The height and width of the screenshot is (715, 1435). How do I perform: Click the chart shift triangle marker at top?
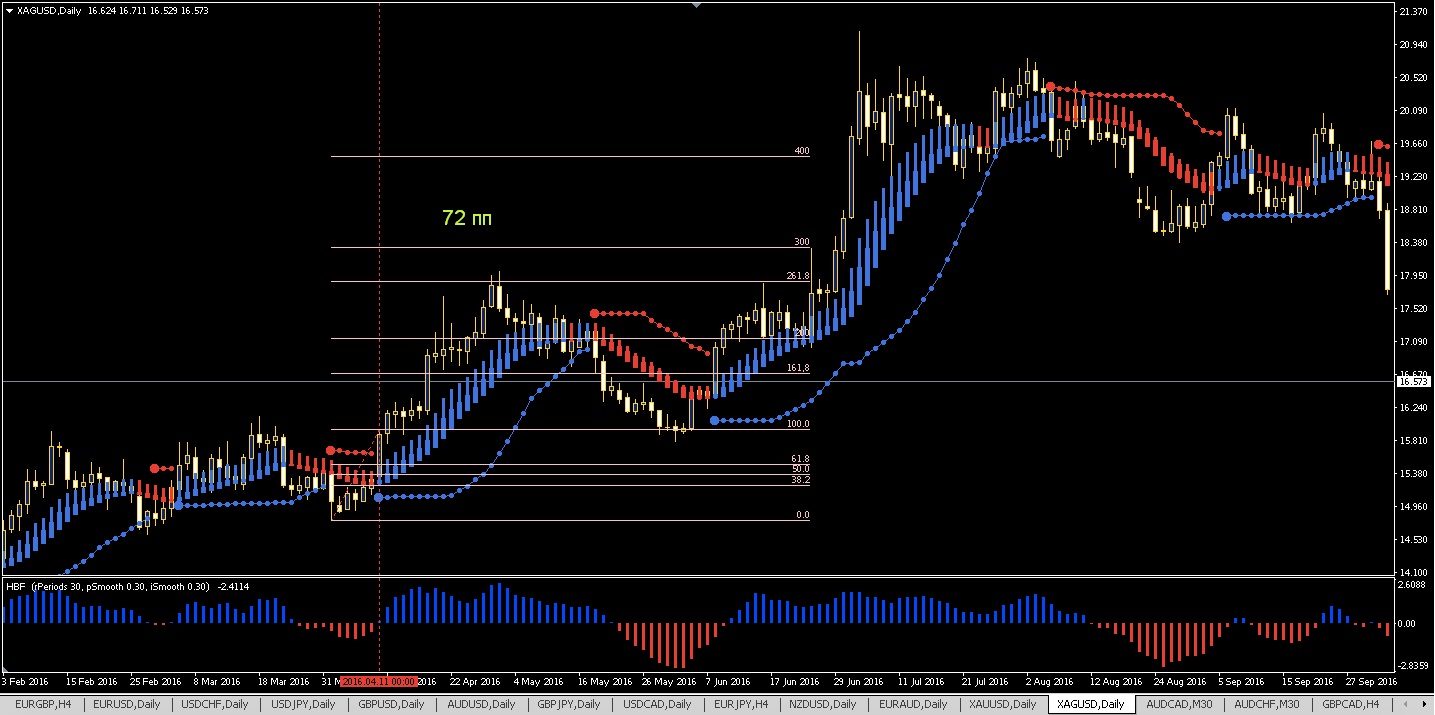(x=697, y=5)
